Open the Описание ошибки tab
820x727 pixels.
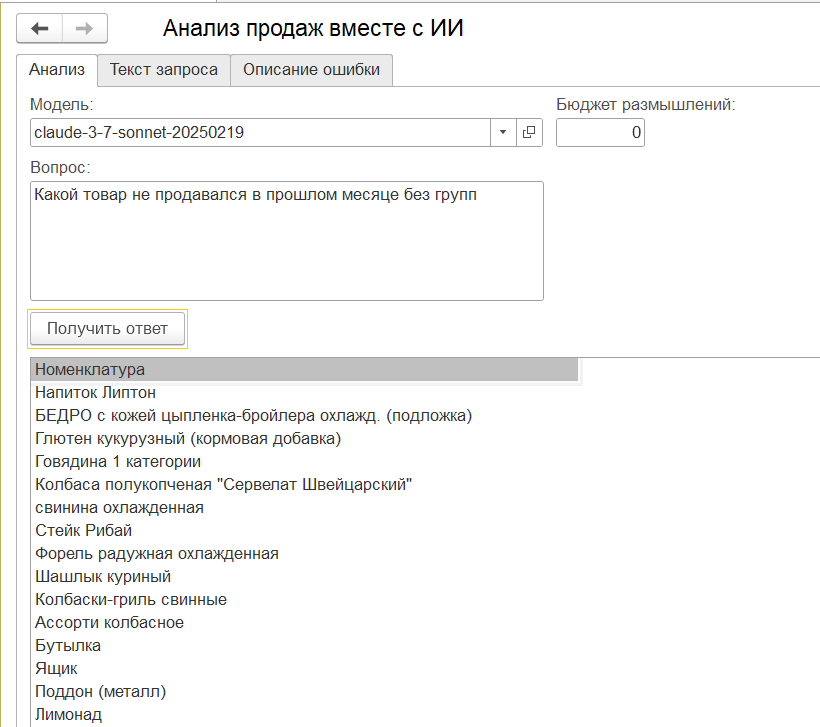(311, 70)
